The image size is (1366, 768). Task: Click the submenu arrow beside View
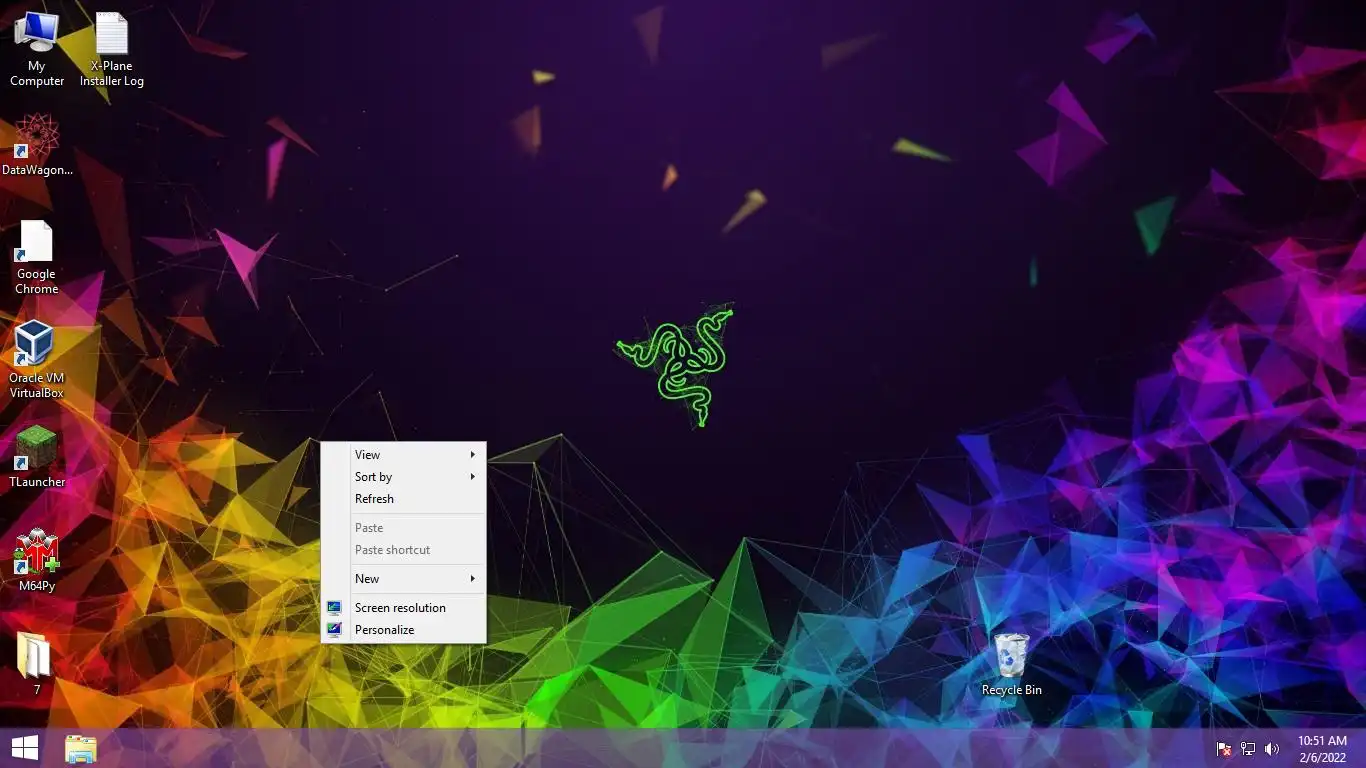473,455
